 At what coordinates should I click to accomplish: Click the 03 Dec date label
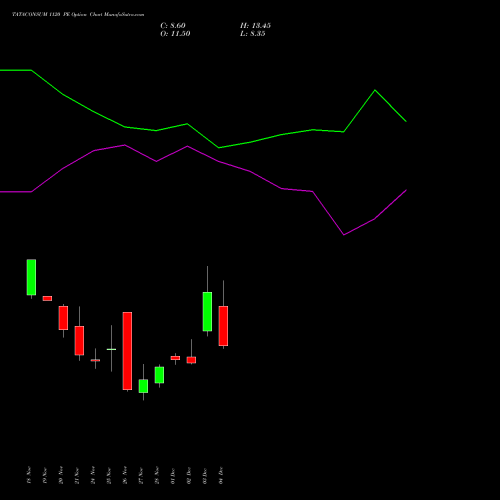point(205,475)
